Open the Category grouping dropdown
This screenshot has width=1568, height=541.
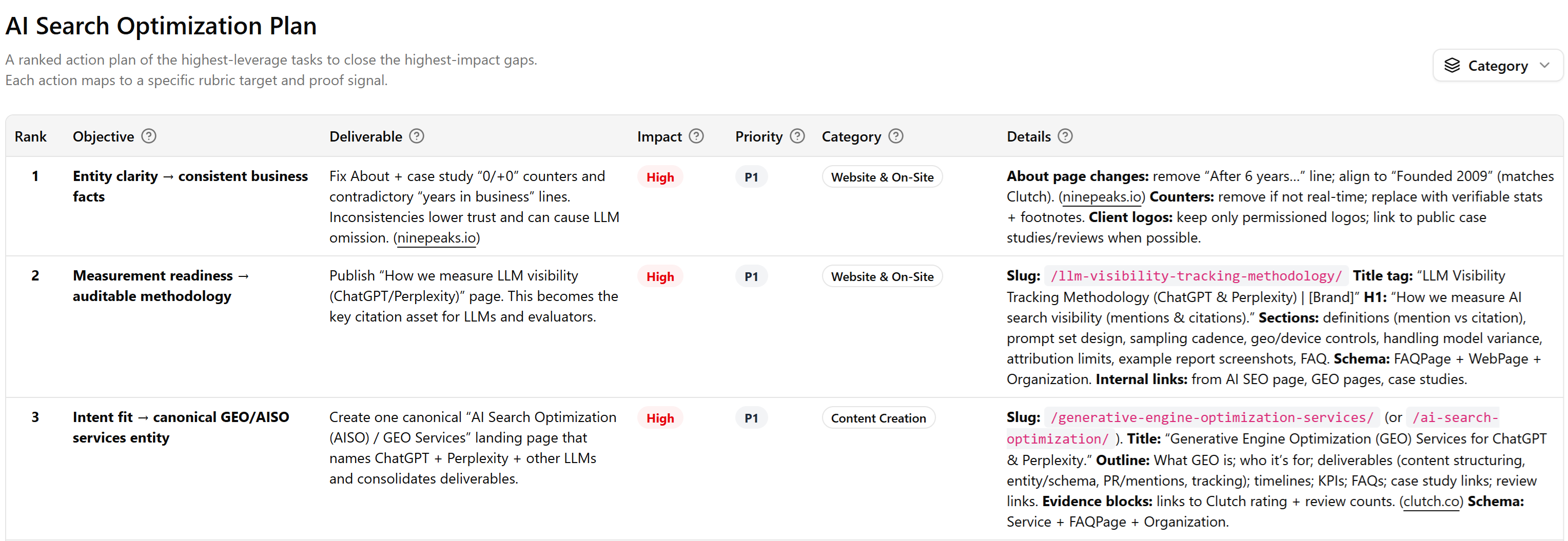1497,66
